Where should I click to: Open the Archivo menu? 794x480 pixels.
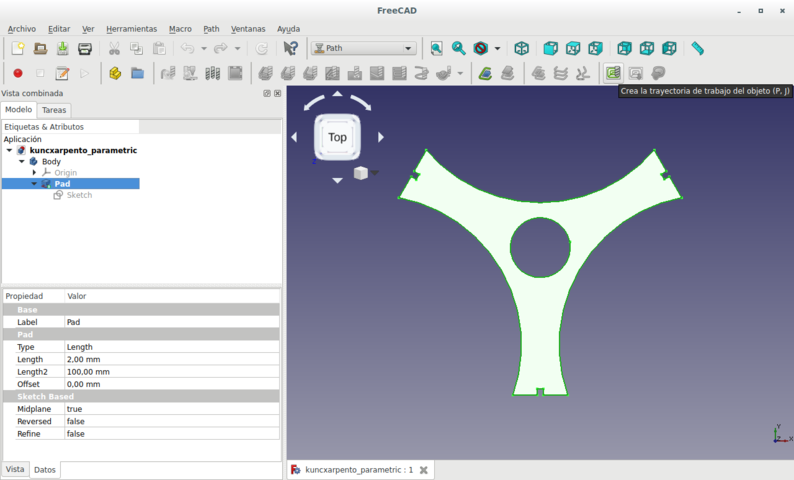tap(22, 29)
